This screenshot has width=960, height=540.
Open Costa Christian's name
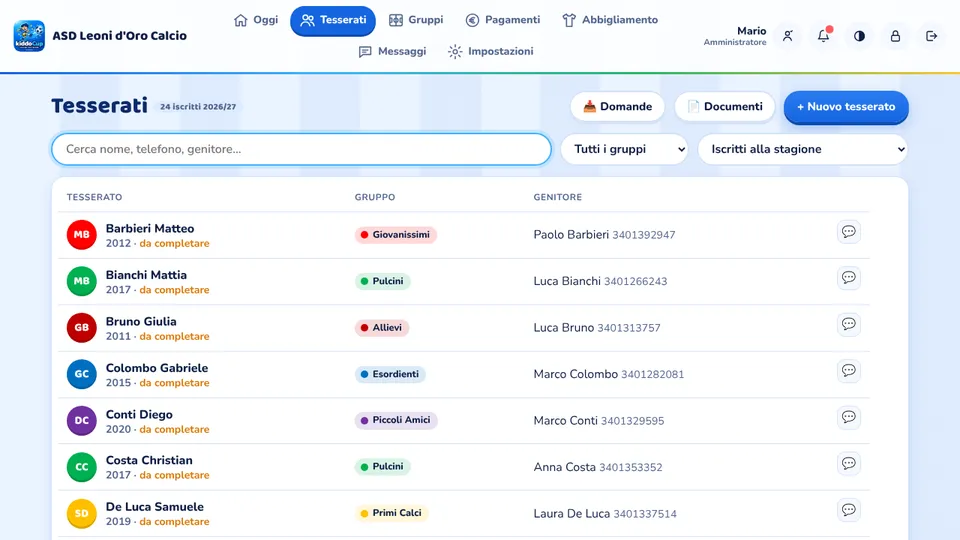pyautogui.click(x=149, y=460)
